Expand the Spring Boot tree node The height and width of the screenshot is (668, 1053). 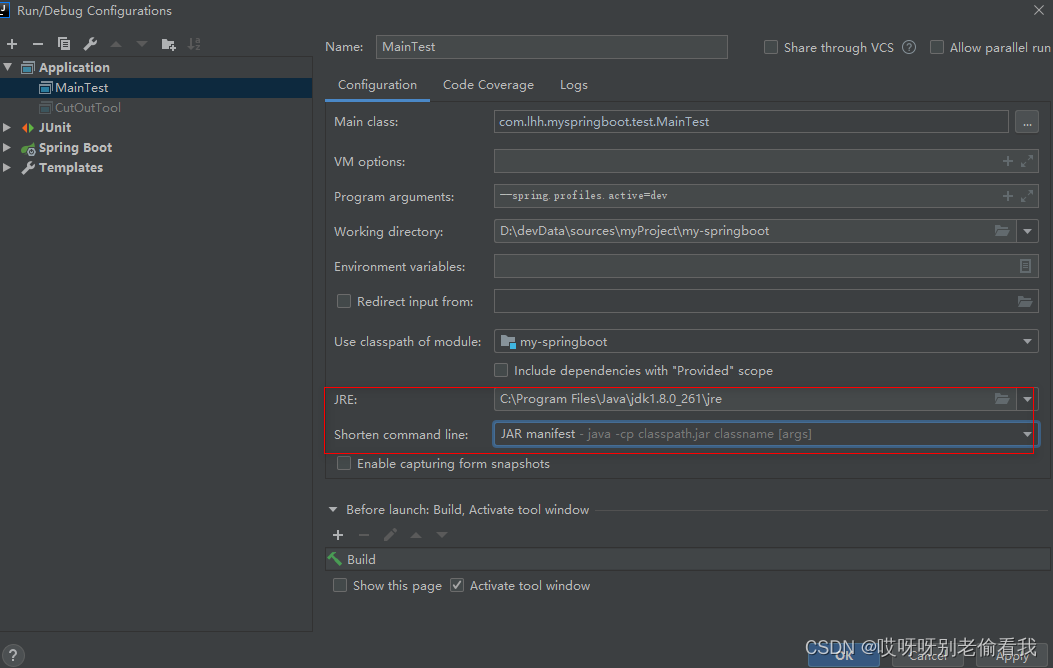point(7,148)
